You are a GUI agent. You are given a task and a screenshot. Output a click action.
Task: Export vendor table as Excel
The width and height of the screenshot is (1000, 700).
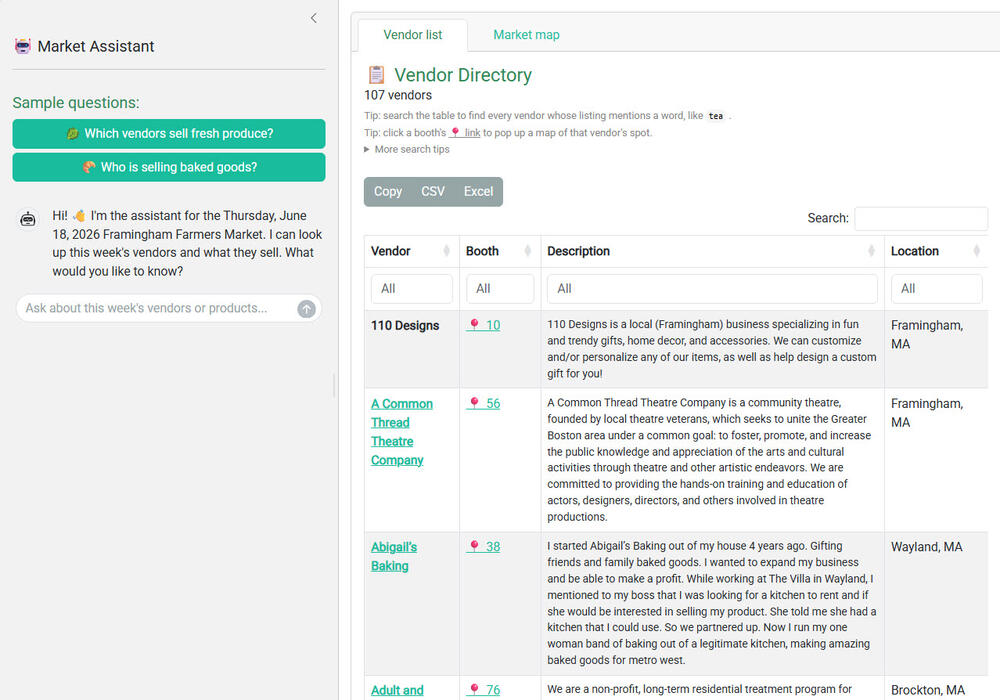pyautogui.click(x=478, y=192)
